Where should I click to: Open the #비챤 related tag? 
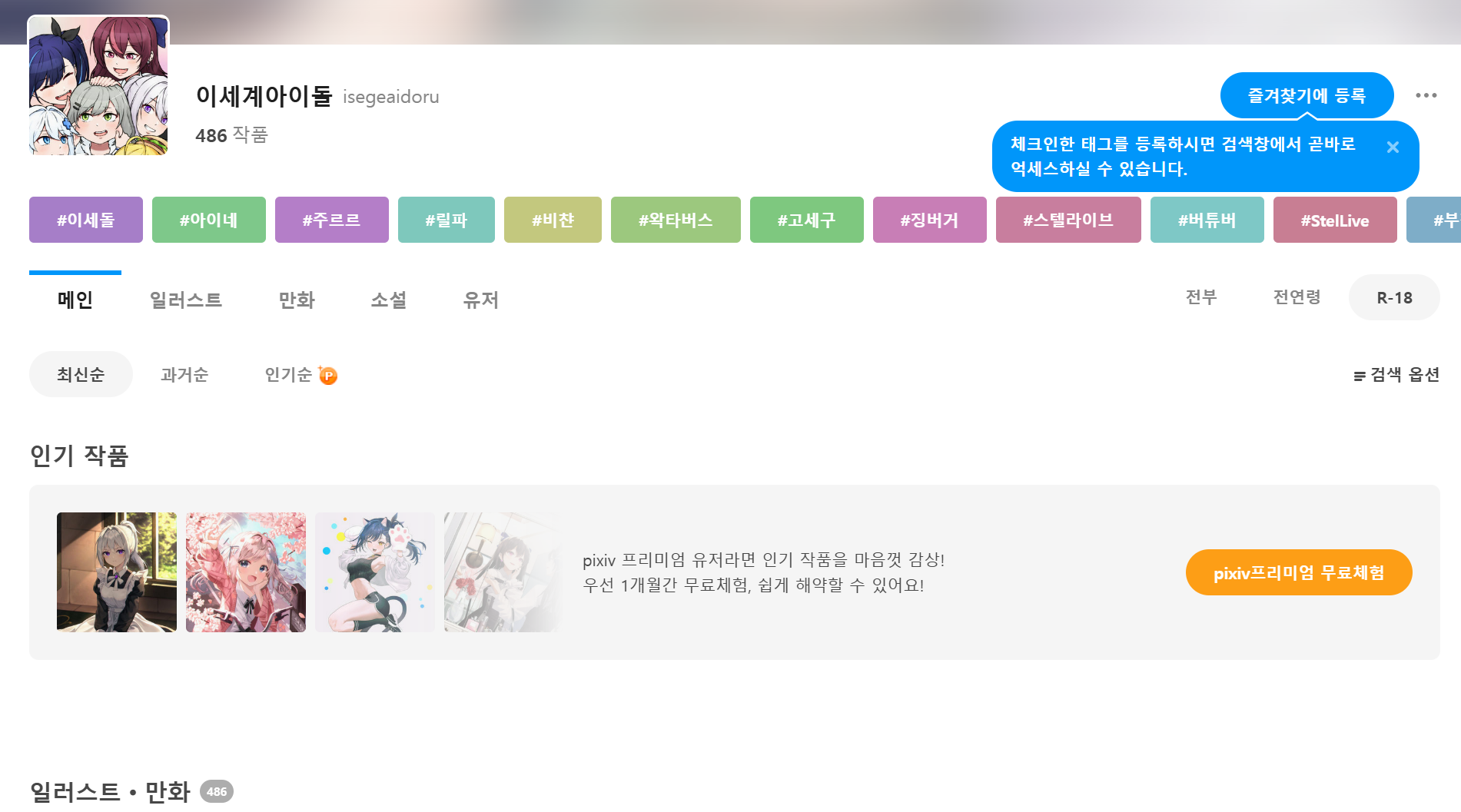click(553, 220)
